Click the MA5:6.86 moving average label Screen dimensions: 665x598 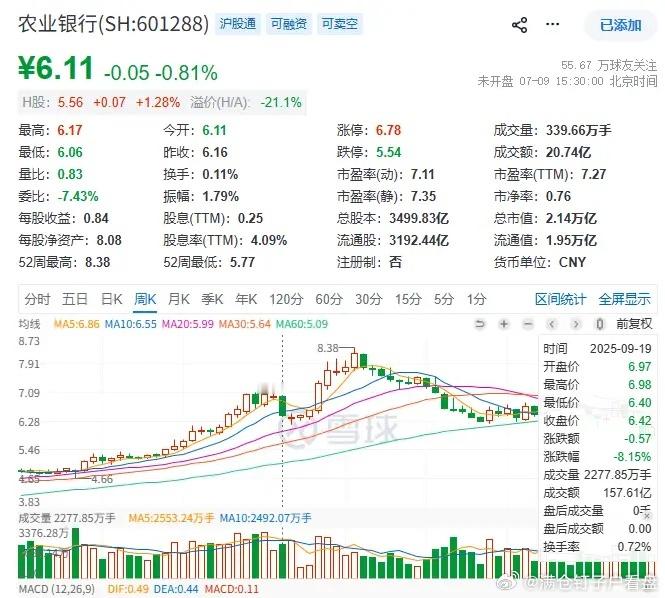[x=76, y=324]
